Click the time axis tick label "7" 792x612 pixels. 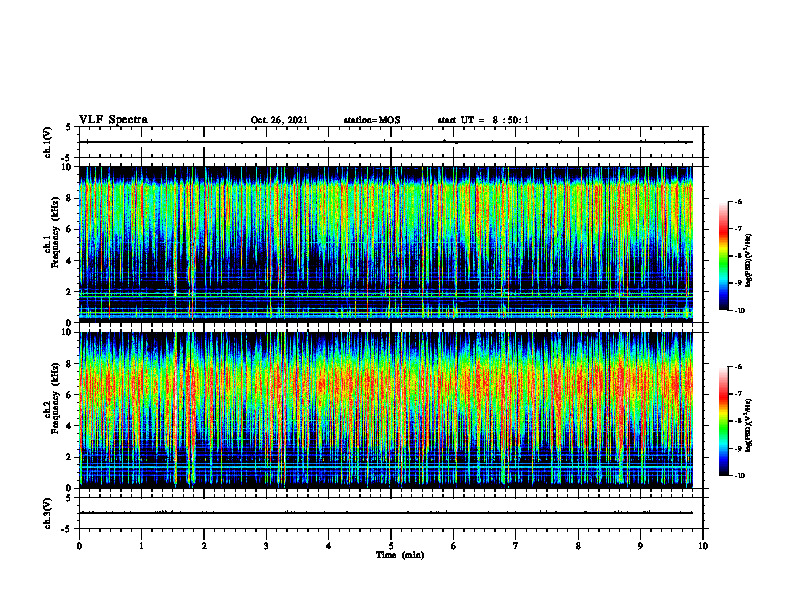coord(516,546)
